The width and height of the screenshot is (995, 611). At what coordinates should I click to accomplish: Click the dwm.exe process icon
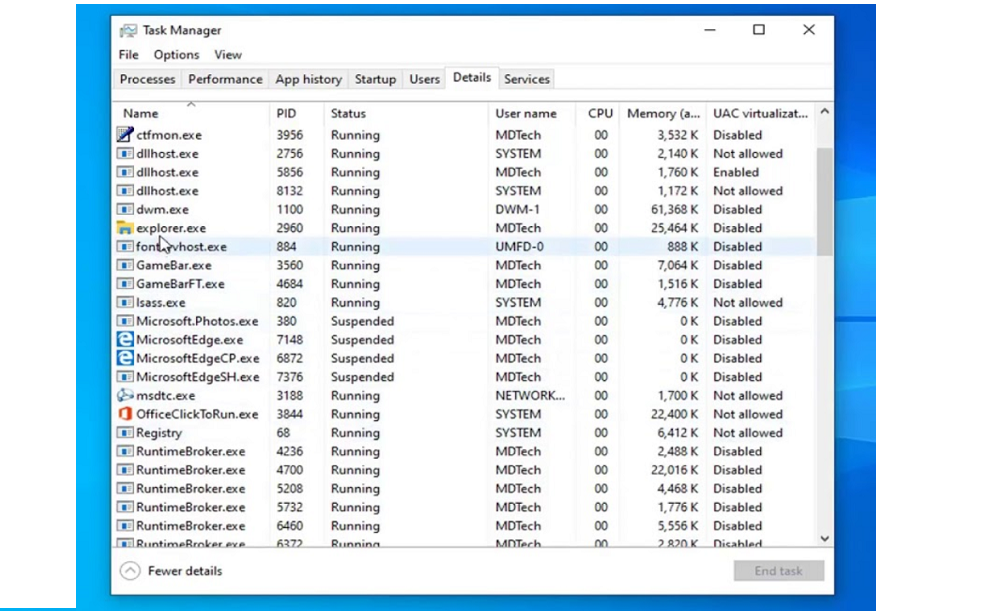click(125, 209)
